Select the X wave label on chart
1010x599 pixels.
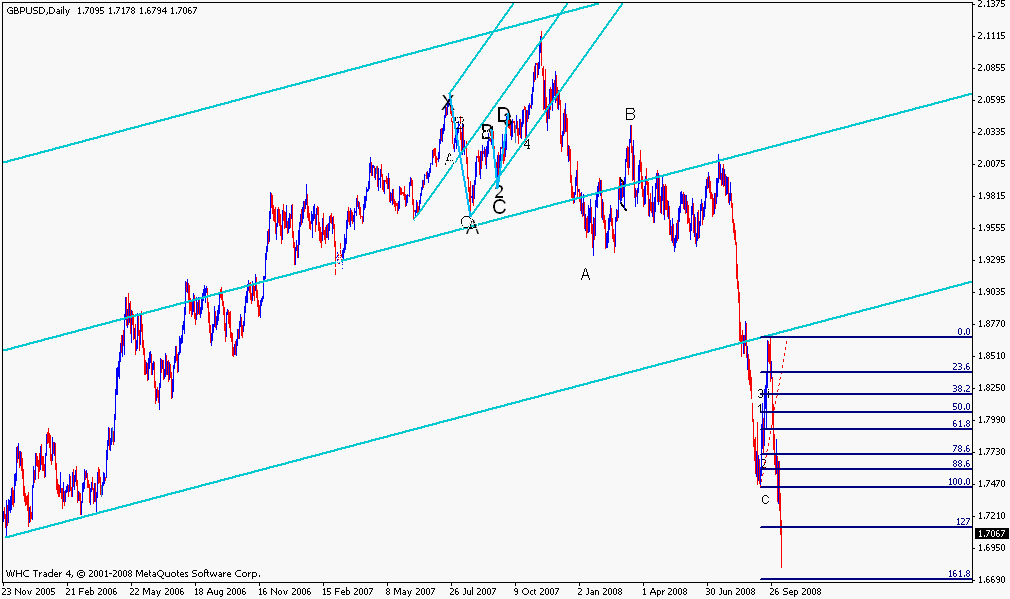click(447, 102)
